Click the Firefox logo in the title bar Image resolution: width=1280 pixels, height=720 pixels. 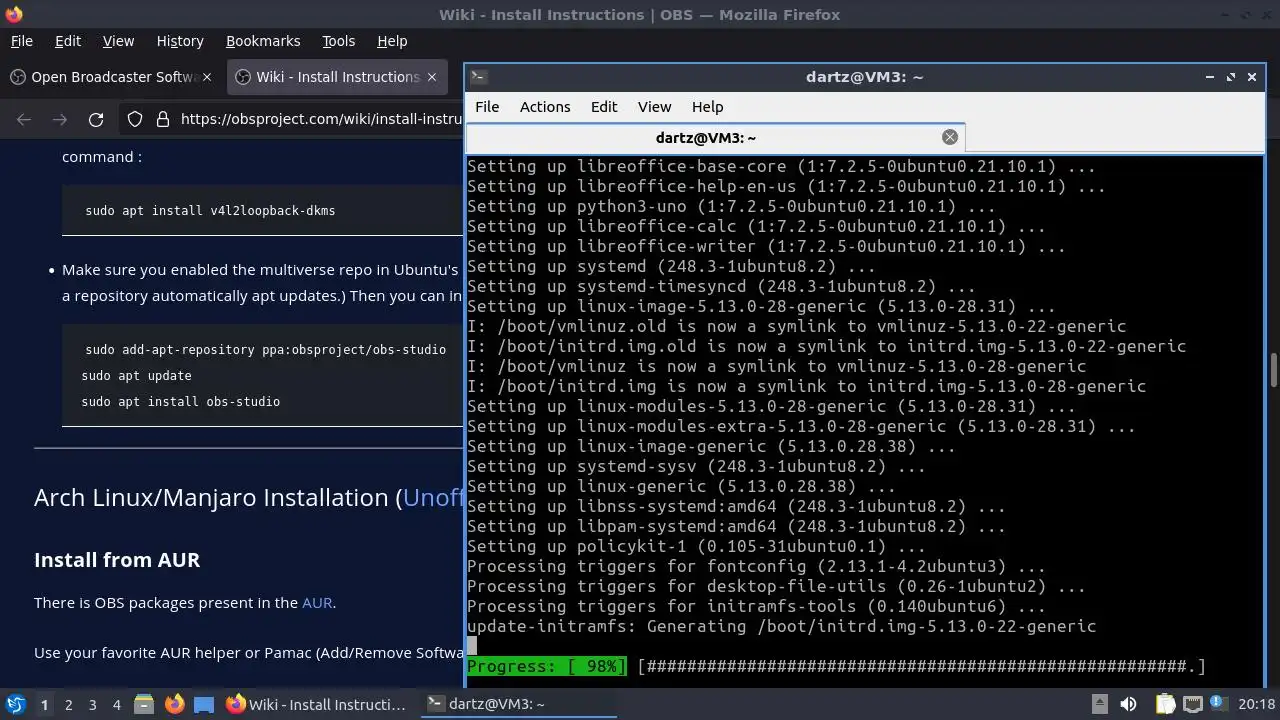click(x=13, y=14)
